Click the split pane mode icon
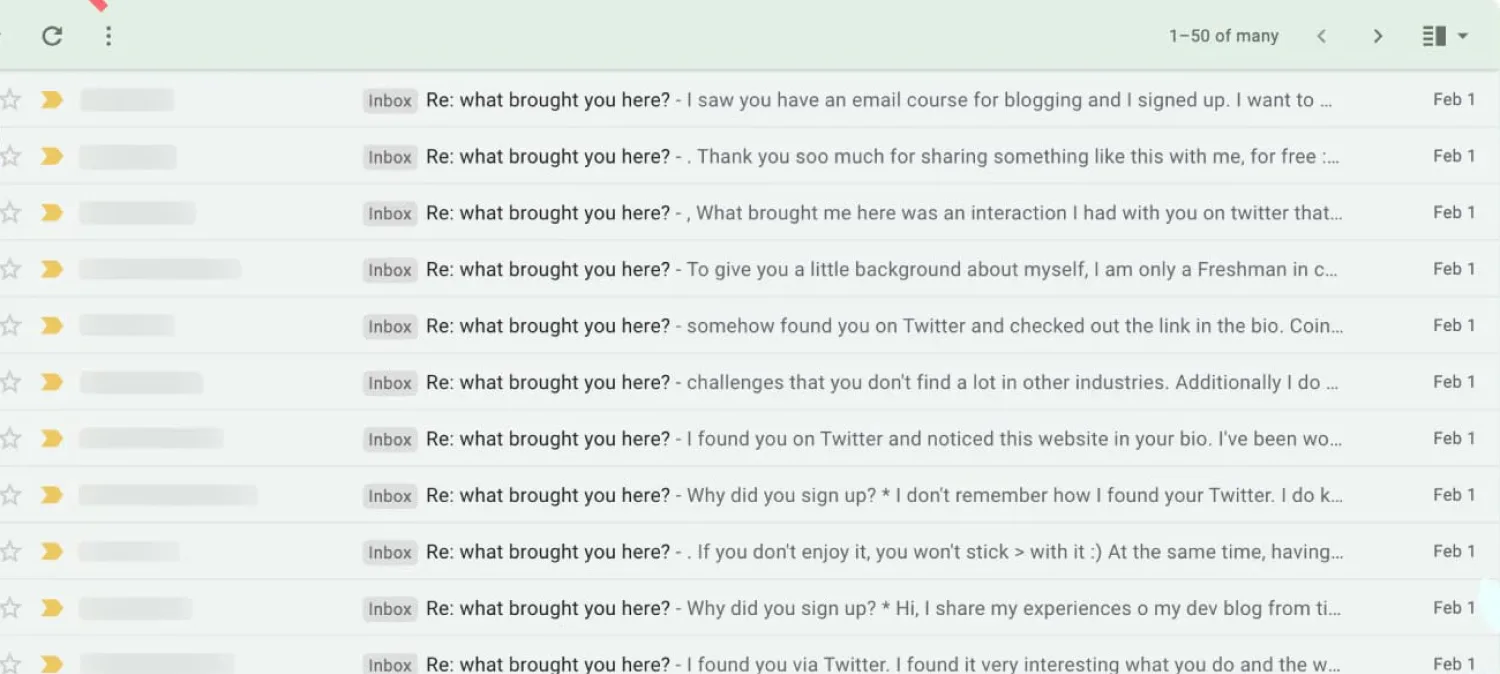1500x674 pixels. pos(1434,36)
